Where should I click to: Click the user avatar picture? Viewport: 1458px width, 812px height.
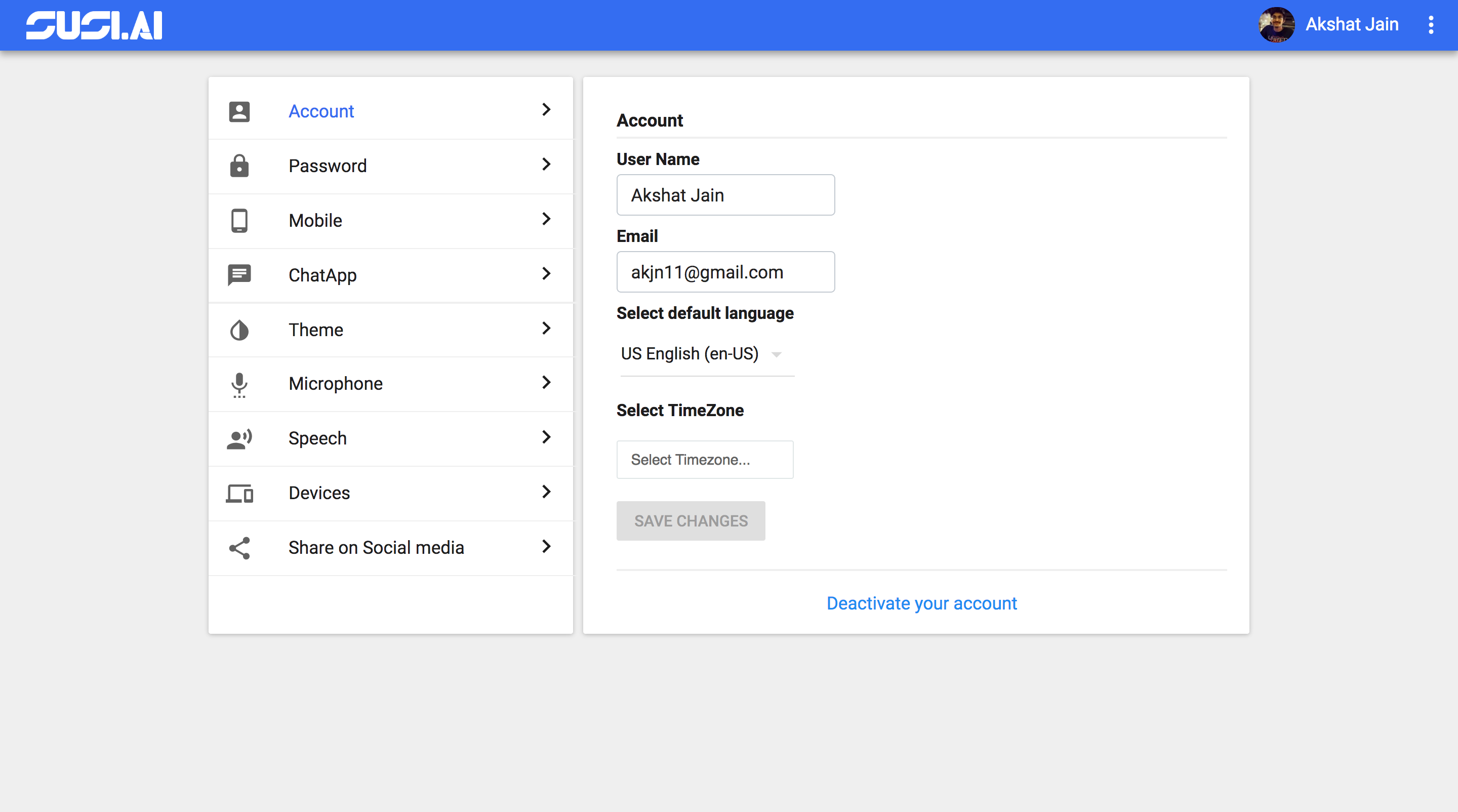[x=1276, y=25]
